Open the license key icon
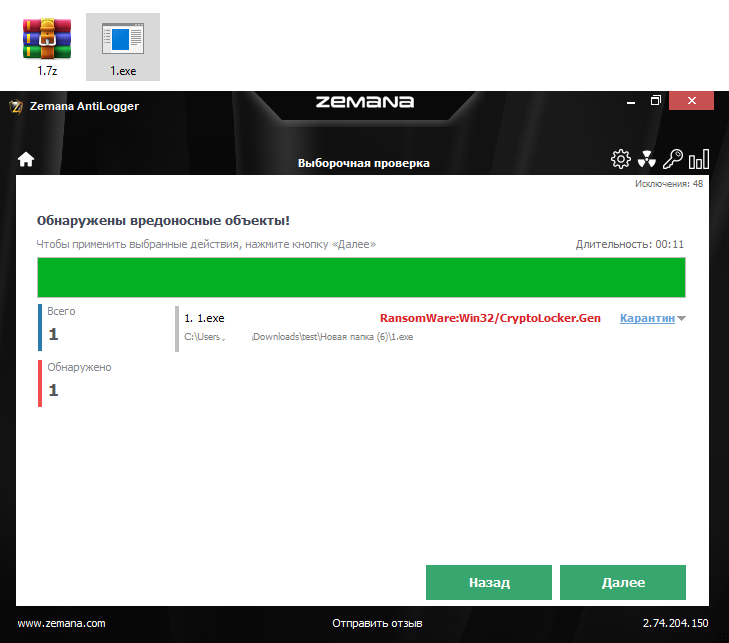 click(673, 159)
